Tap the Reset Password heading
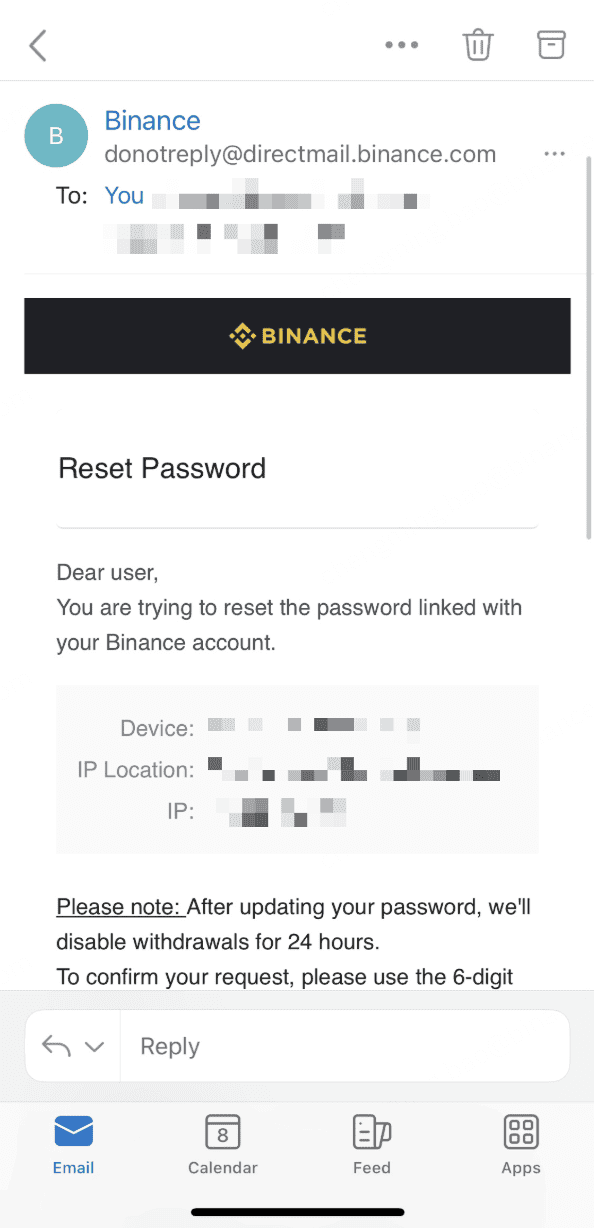 click(x=162, y=468)
